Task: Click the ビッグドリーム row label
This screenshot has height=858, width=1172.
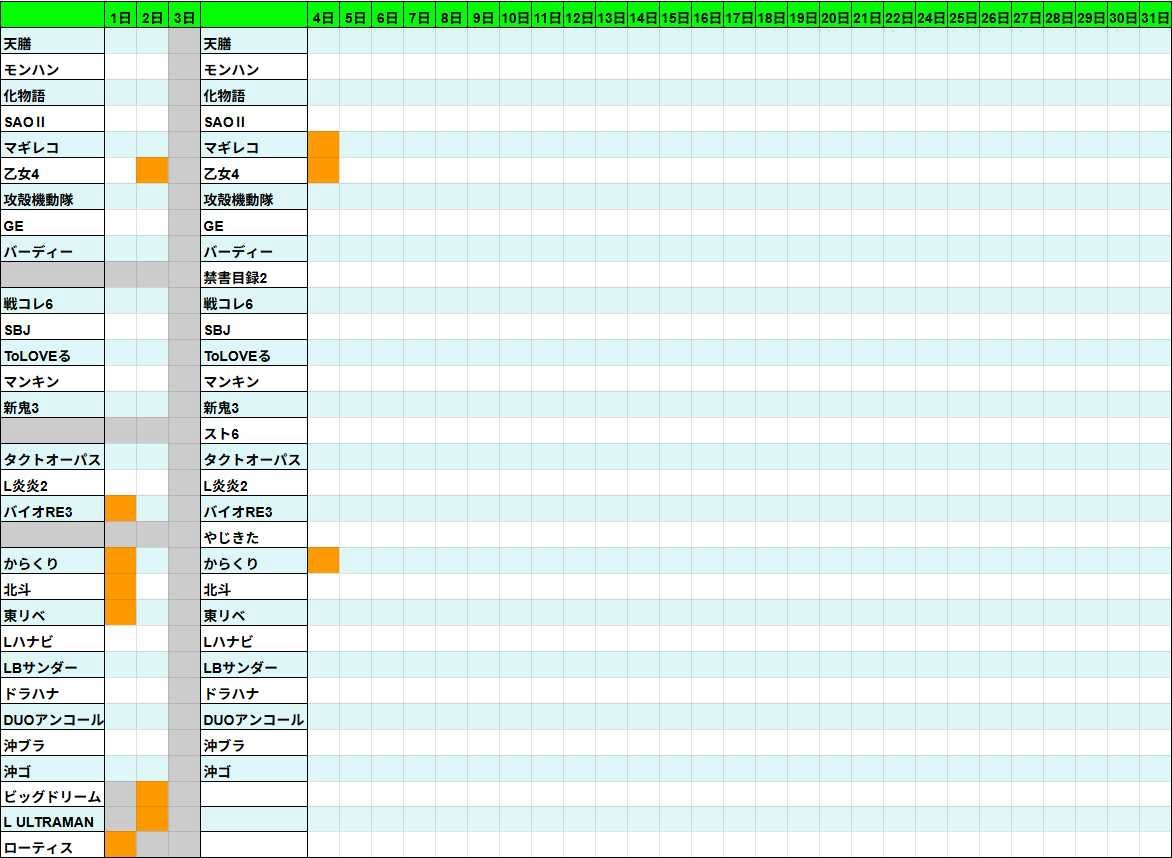Action: coord(52,794)
